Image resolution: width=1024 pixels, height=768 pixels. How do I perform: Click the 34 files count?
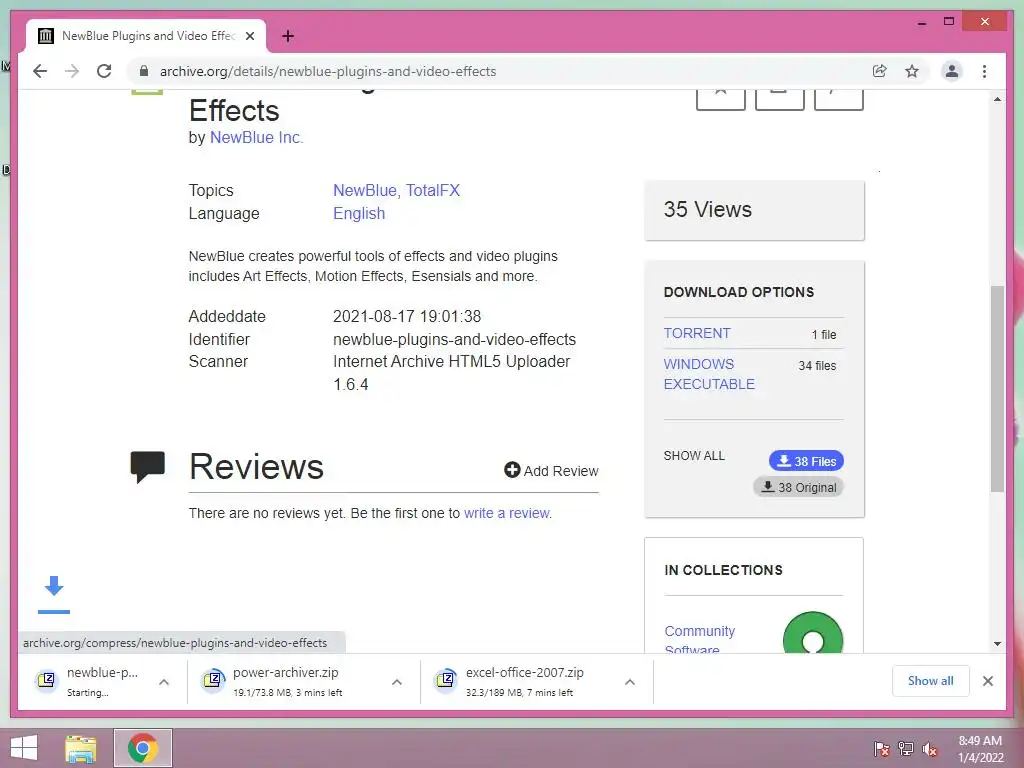[x=817, y=366]
